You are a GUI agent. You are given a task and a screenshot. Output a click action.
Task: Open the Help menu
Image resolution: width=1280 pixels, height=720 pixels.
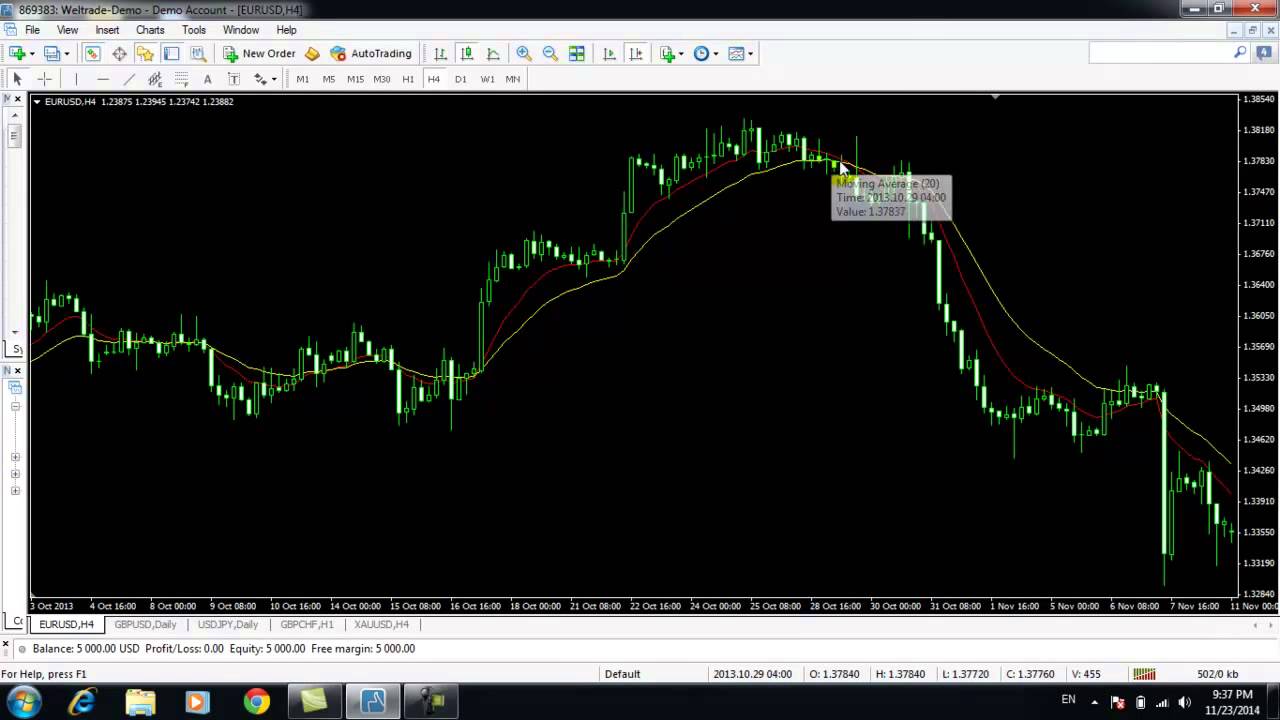(x=286, y=30)
